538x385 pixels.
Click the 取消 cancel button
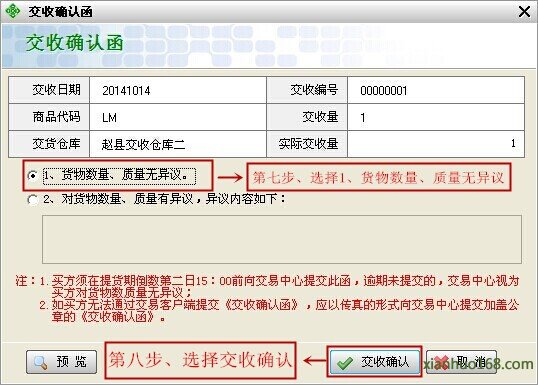click(461, 362)
